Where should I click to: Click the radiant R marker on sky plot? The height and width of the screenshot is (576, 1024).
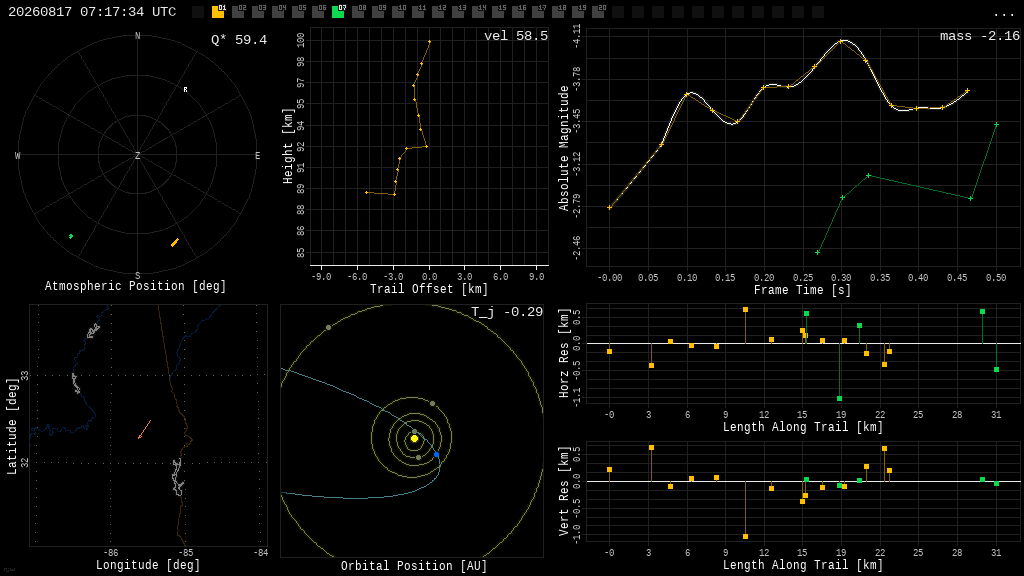[x=185, y=89]
